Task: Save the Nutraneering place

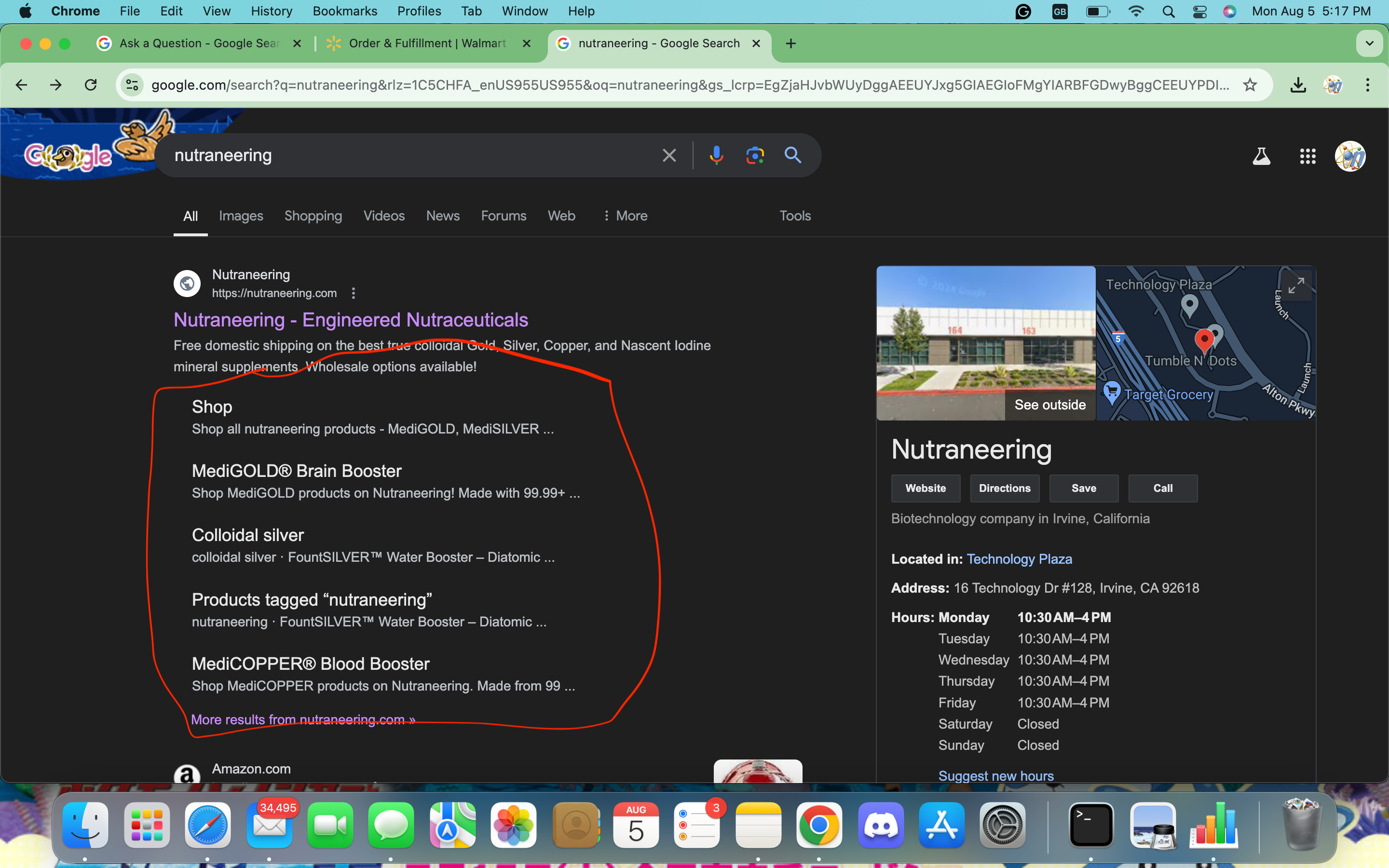Action: click(x=1084, y=488)
